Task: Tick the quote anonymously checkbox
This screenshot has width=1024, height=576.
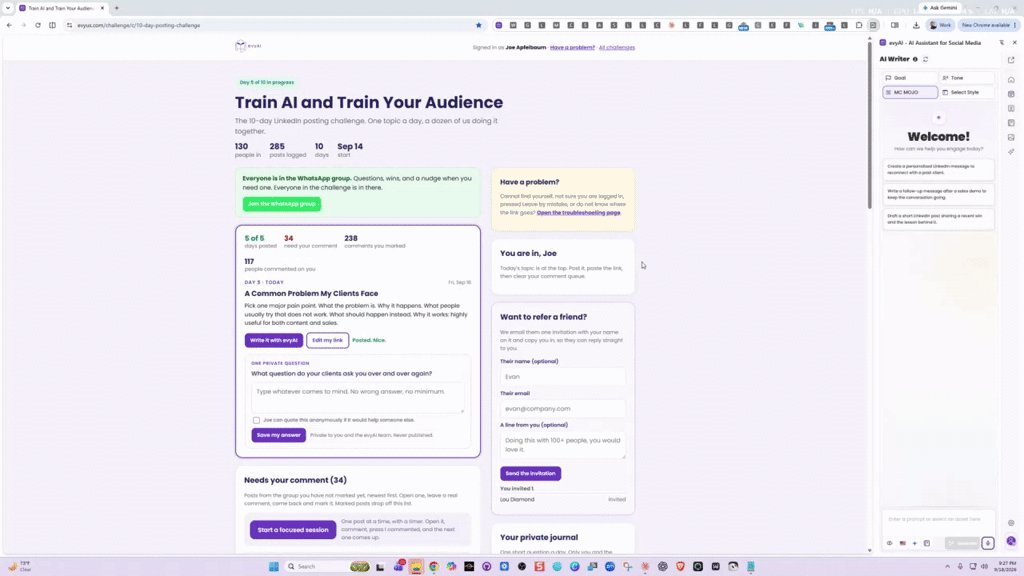Action: [x=256, y=420]
